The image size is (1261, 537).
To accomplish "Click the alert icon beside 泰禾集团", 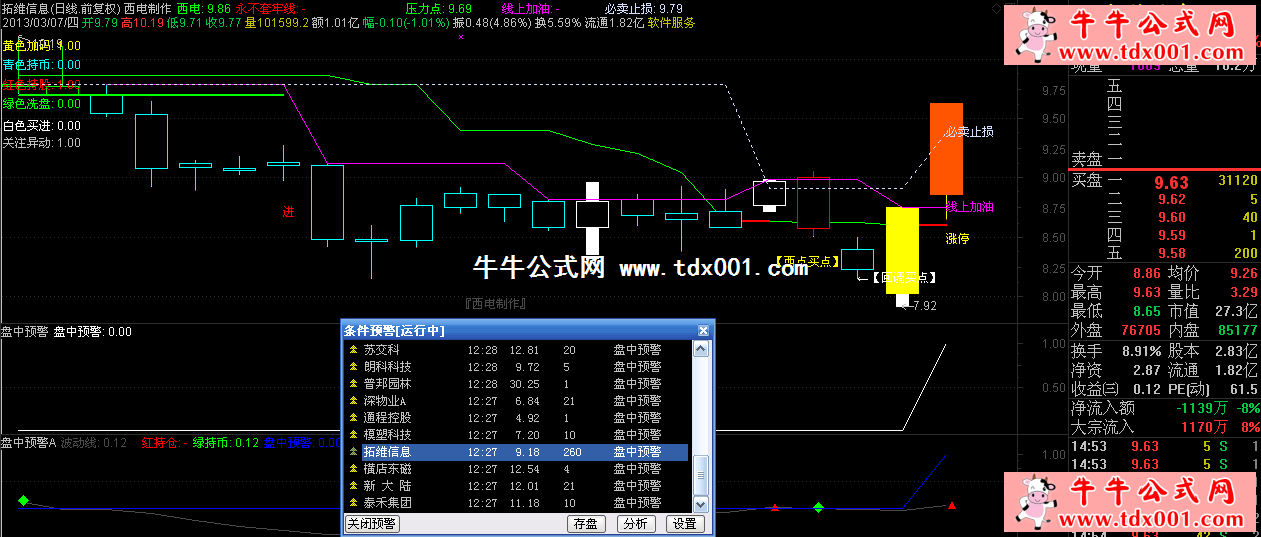I will pos(352,503).
